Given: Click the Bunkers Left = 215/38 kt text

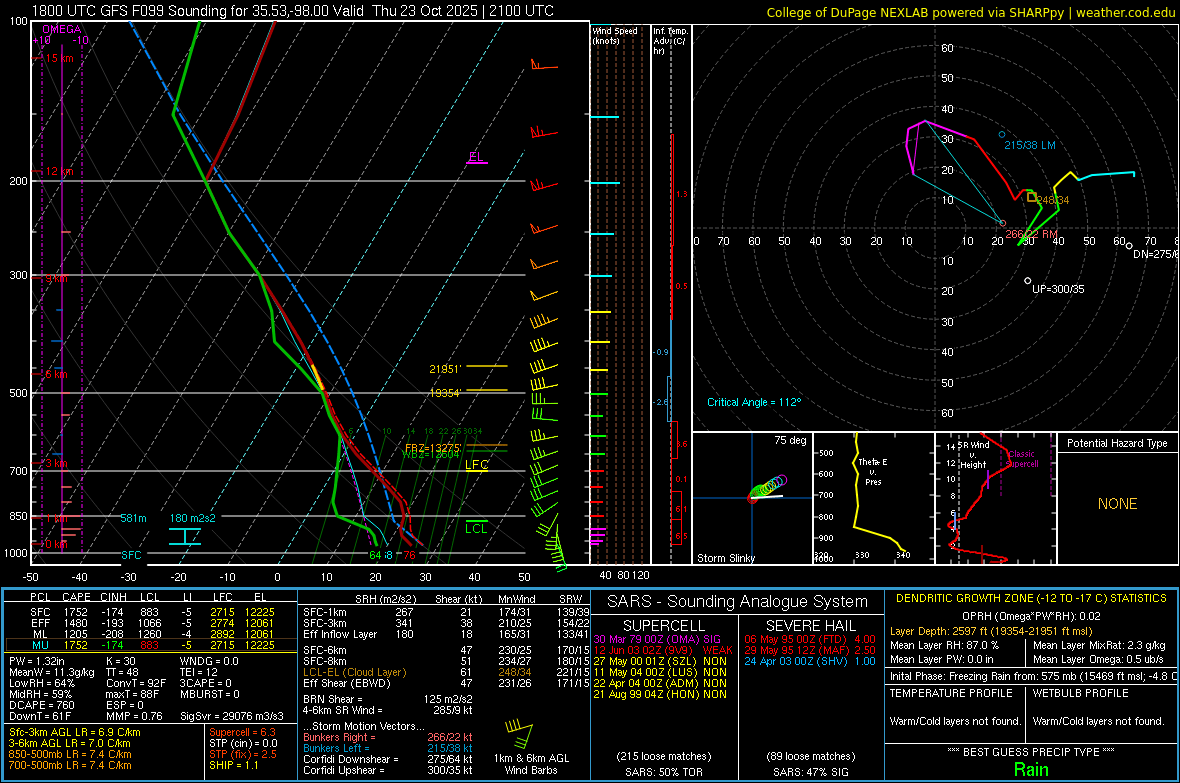Looking at the screenshot, I should point(387,748).
